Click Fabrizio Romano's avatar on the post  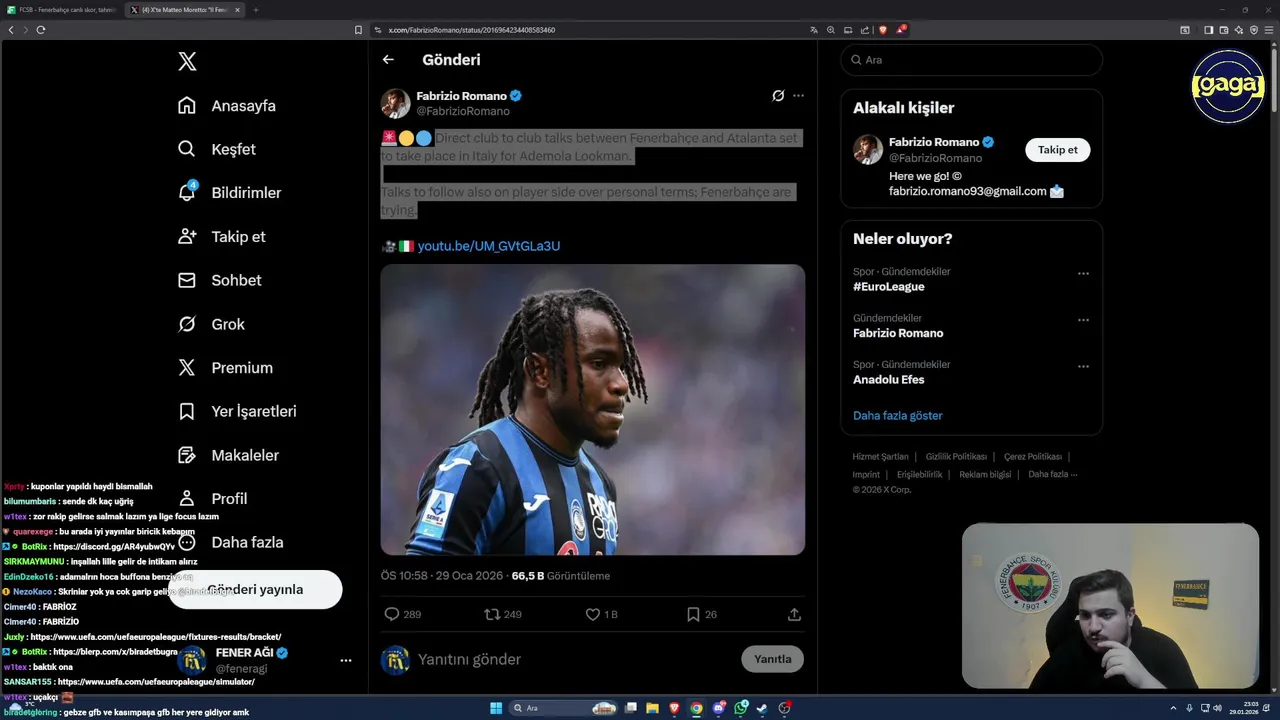pyautogui.click(x=396, y=103)
